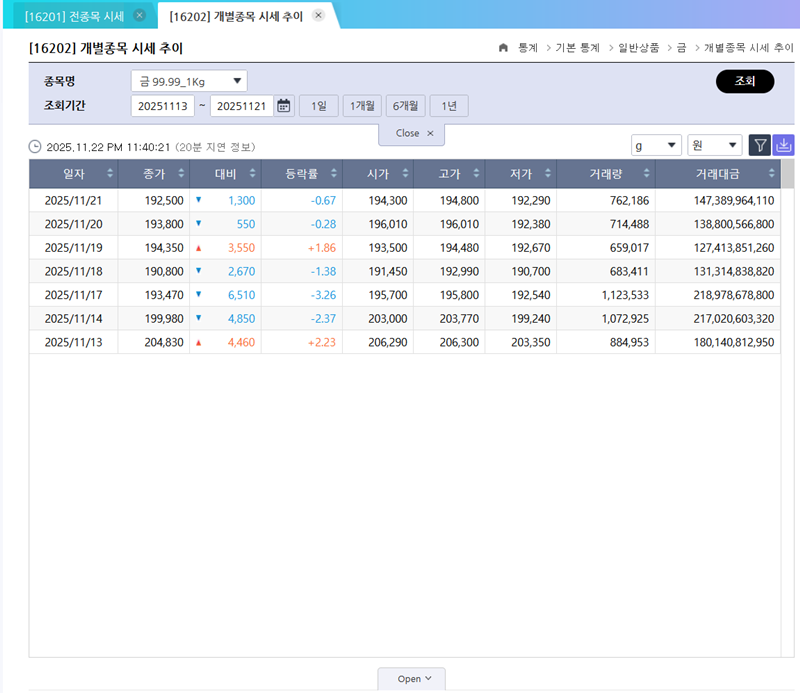Sort by 시가 column arrows

click(405, 174)
